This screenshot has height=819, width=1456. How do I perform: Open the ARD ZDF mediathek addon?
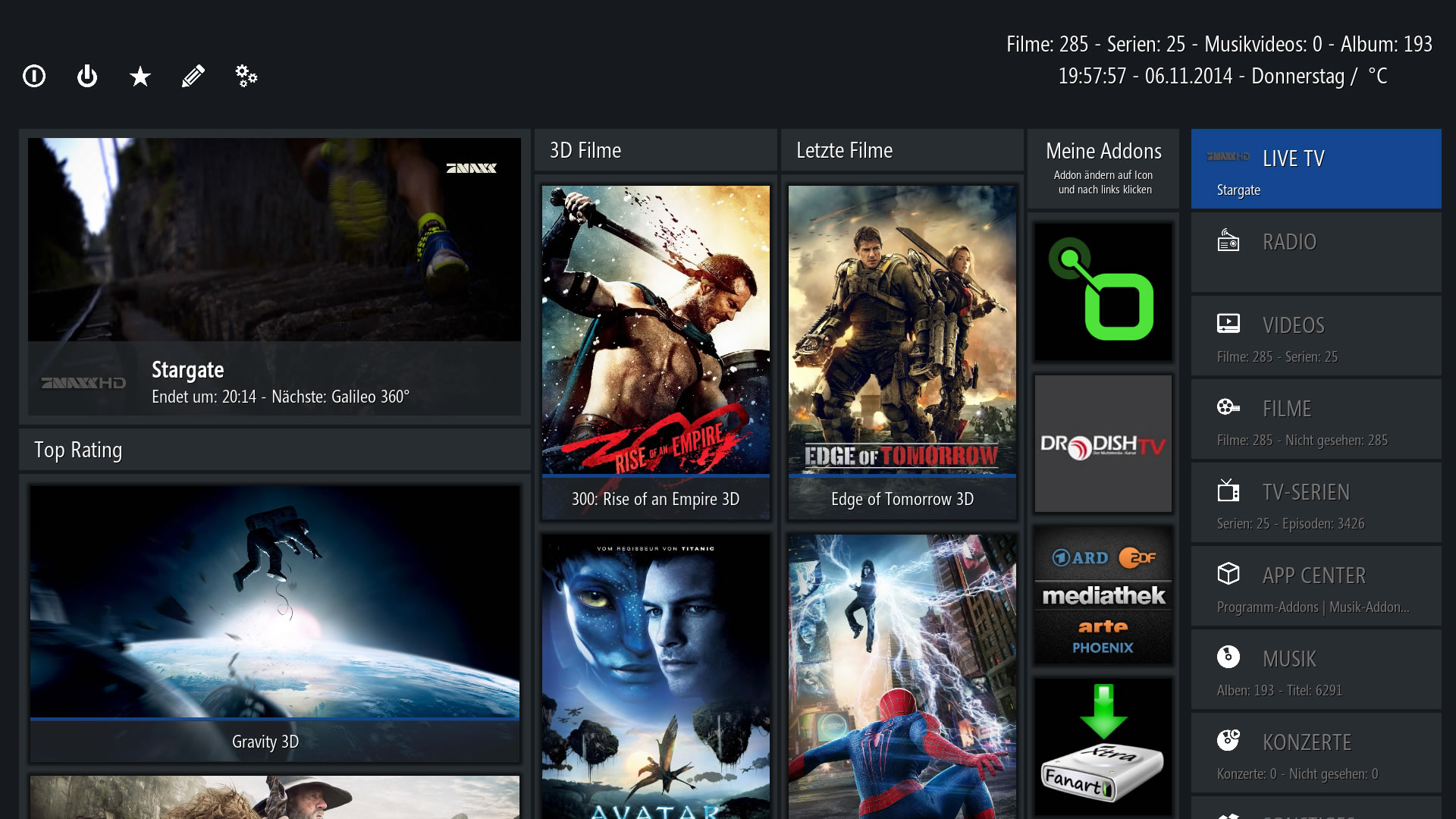tap(1103, 595)
